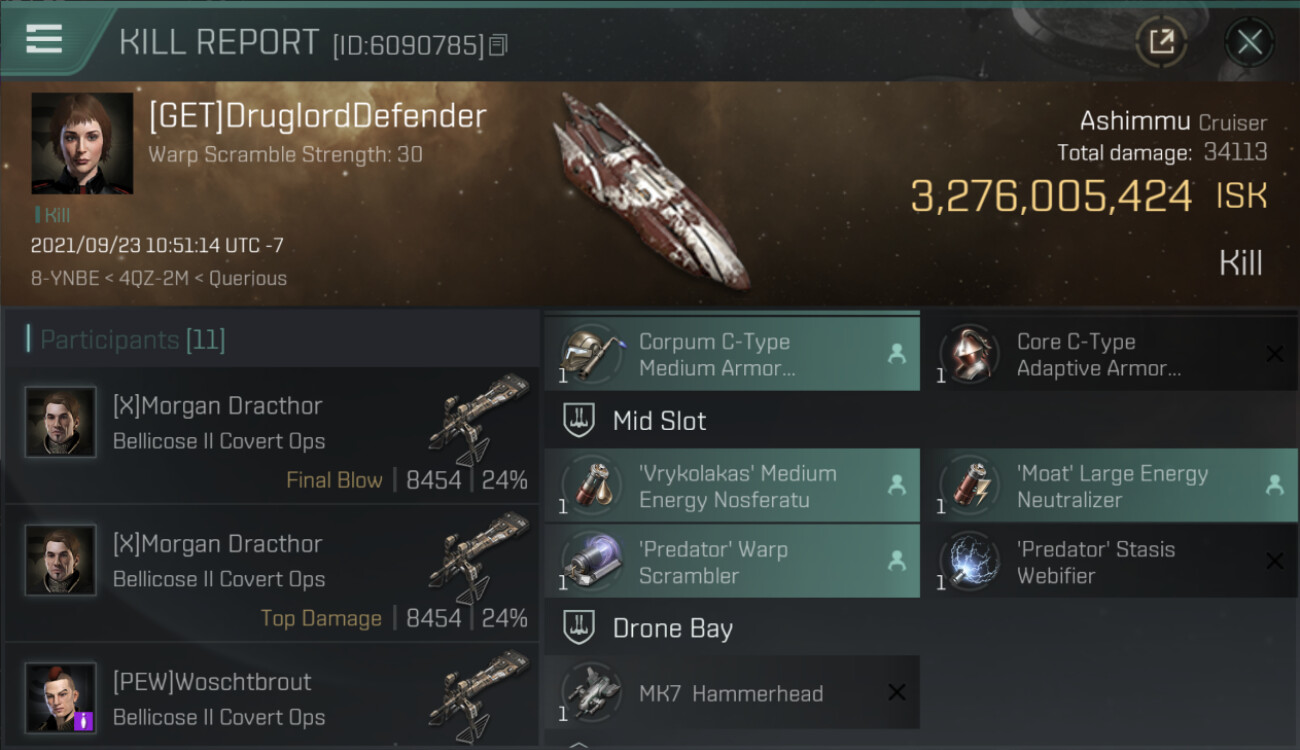
Task: Click the 'Moat' Large Energy Neutralizer item
Action: click(1110, 486)
